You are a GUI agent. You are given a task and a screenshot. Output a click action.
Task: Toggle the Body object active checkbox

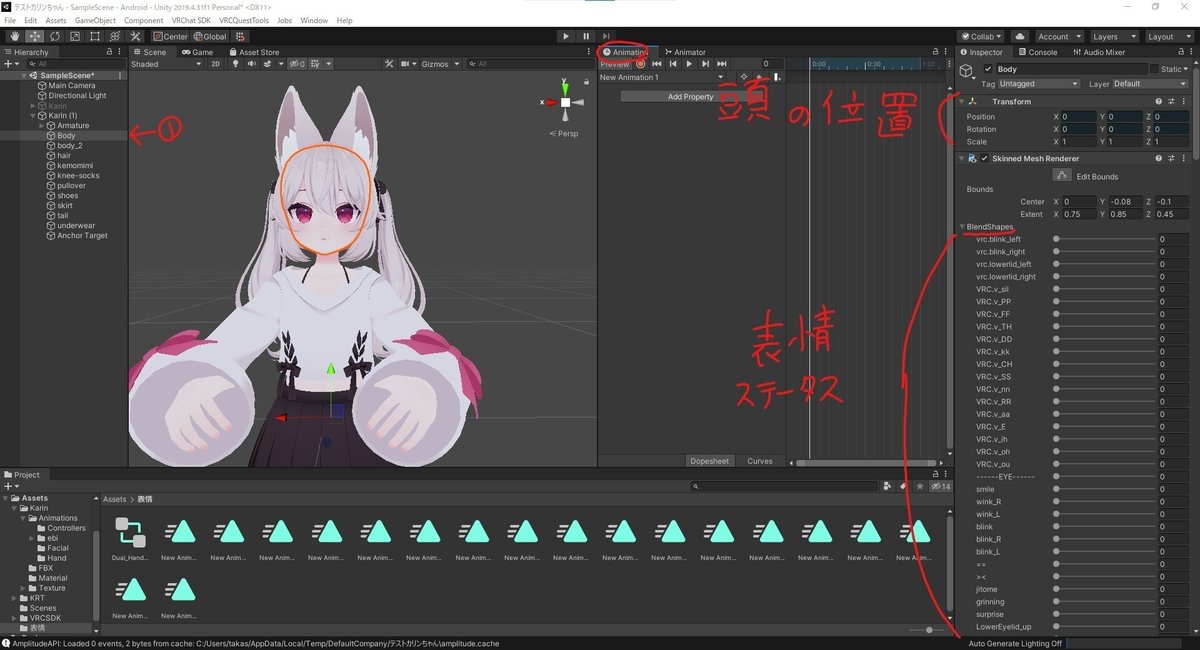pos(988,69)
